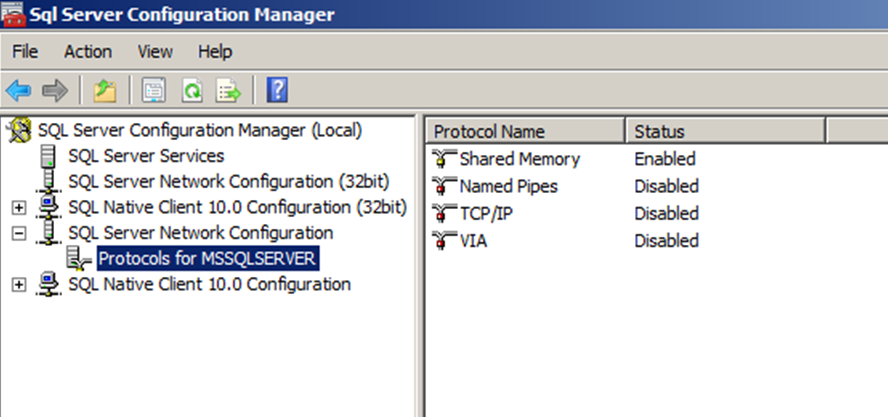Click the TCP/IP protocol icon
The width and height of the screenshot is (888, 417).
pos(443,214)
